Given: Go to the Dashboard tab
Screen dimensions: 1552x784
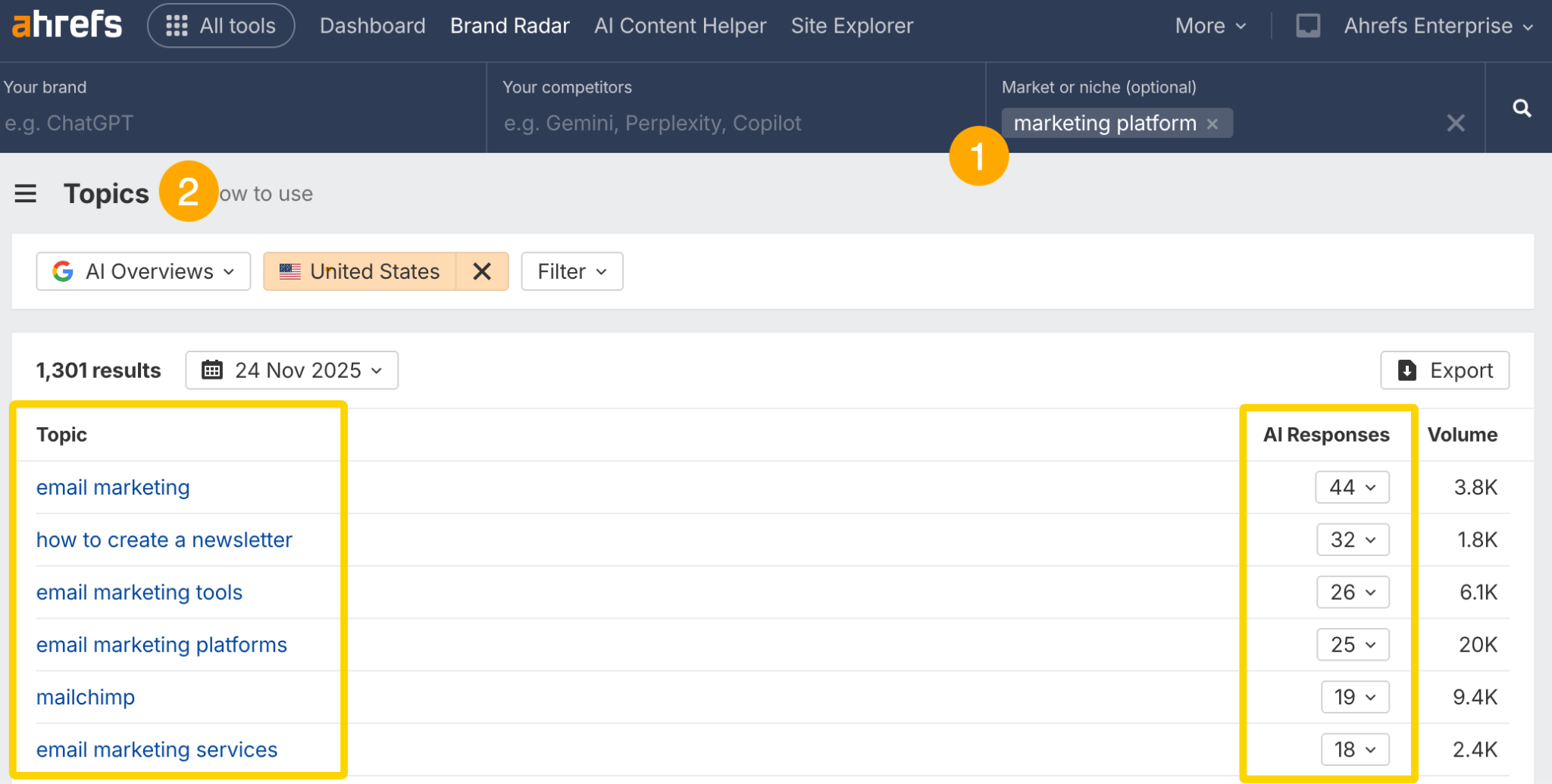Looking at the screenshot, I should tap(372, 26).
